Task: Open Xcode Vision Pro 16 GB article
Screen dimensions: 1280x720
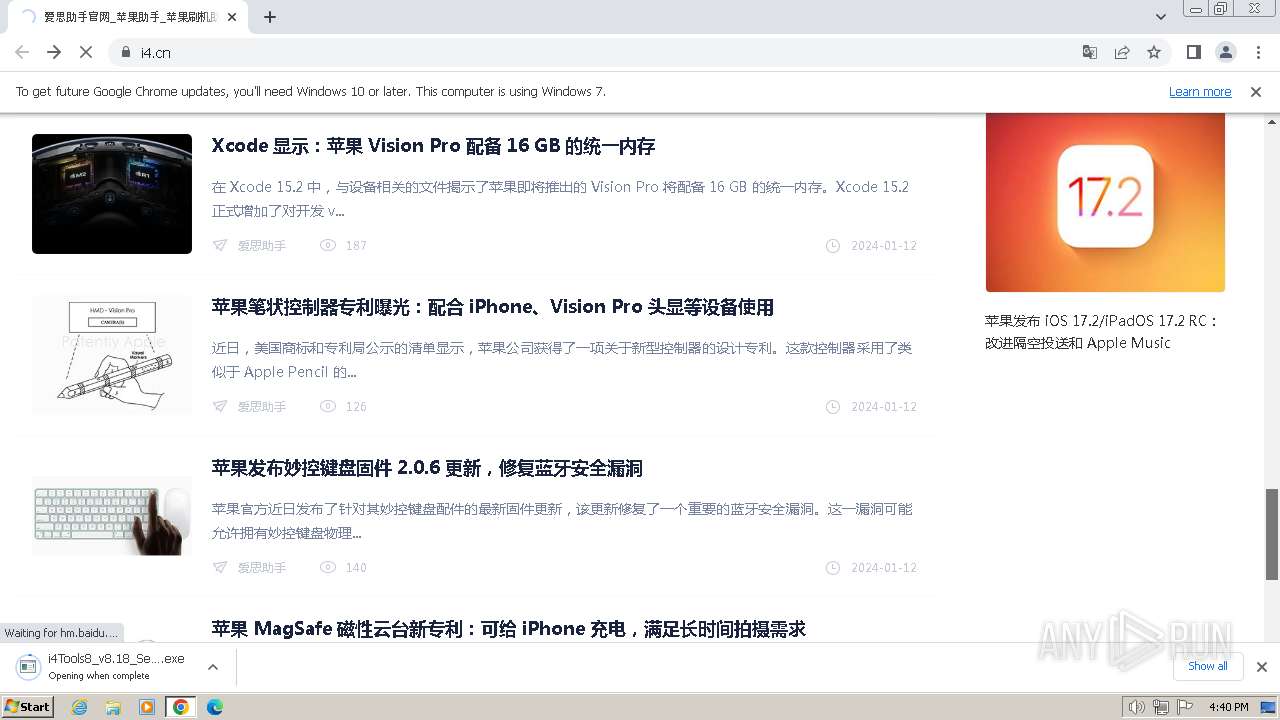Action: [x=433, y=146]
